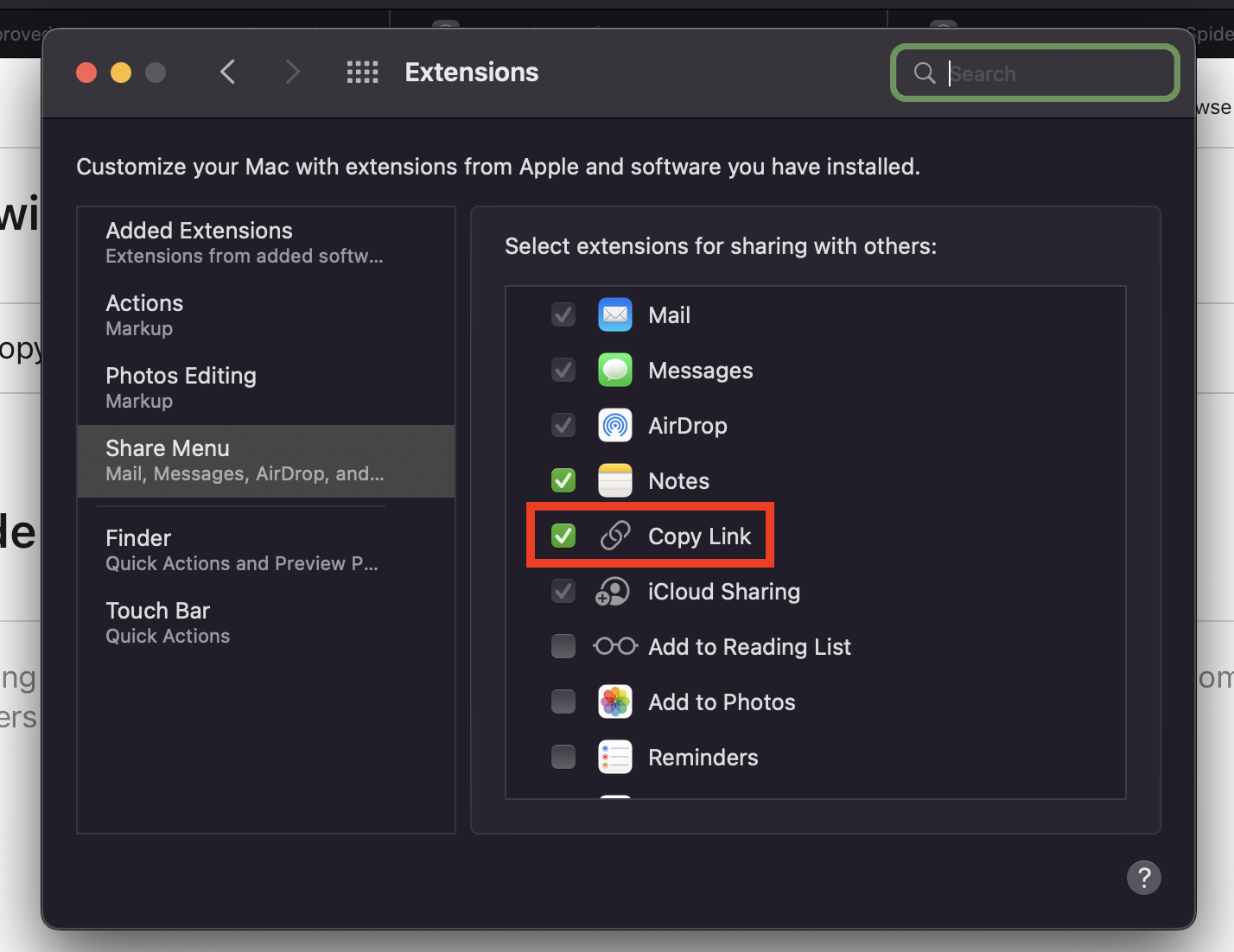Click the Photos app icon

coord(614,701)
